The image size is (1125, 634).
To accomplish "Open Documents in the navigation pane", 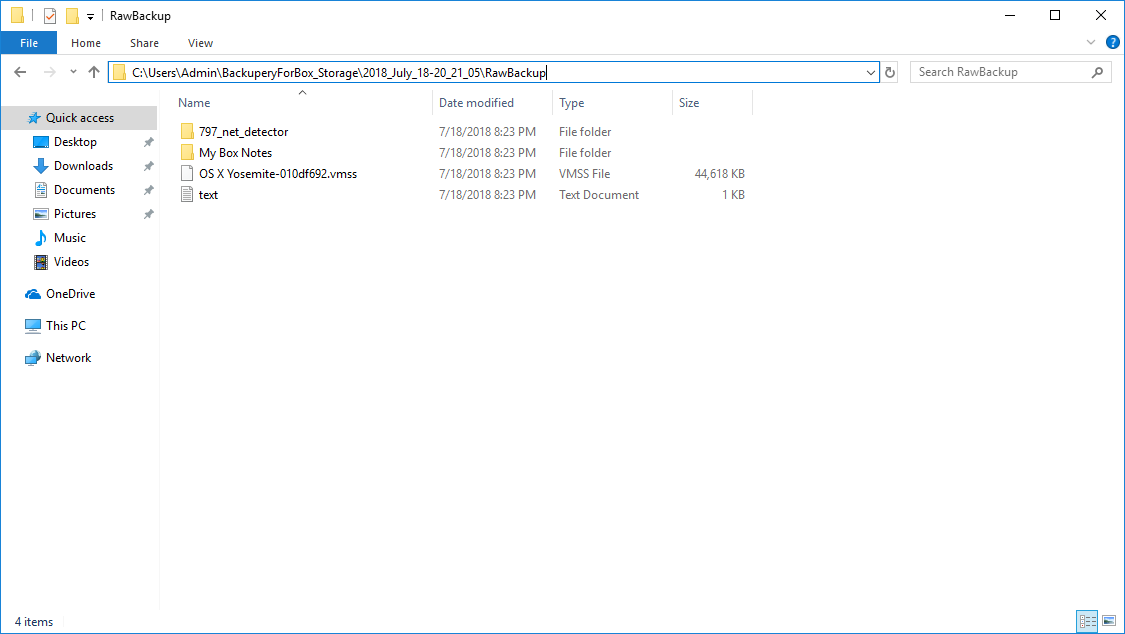I will (84, 190).
